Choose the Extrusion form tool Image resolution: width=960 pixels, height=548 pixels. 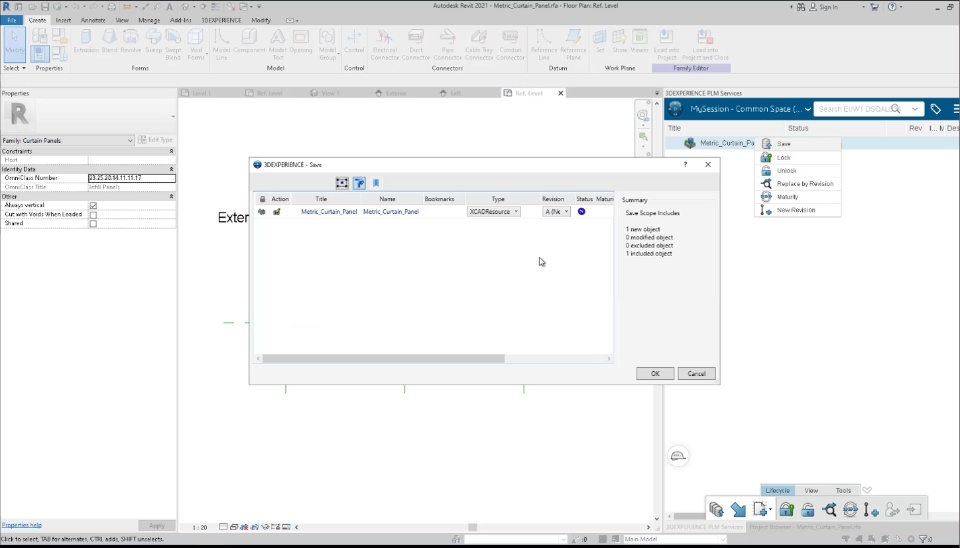[x=86, y=41]
